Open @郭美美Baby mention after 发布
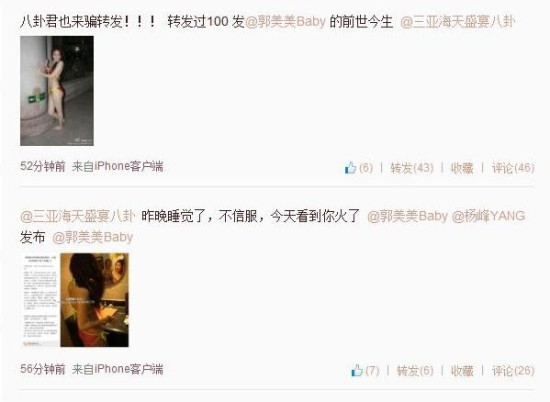 click(x=93, y=237)
